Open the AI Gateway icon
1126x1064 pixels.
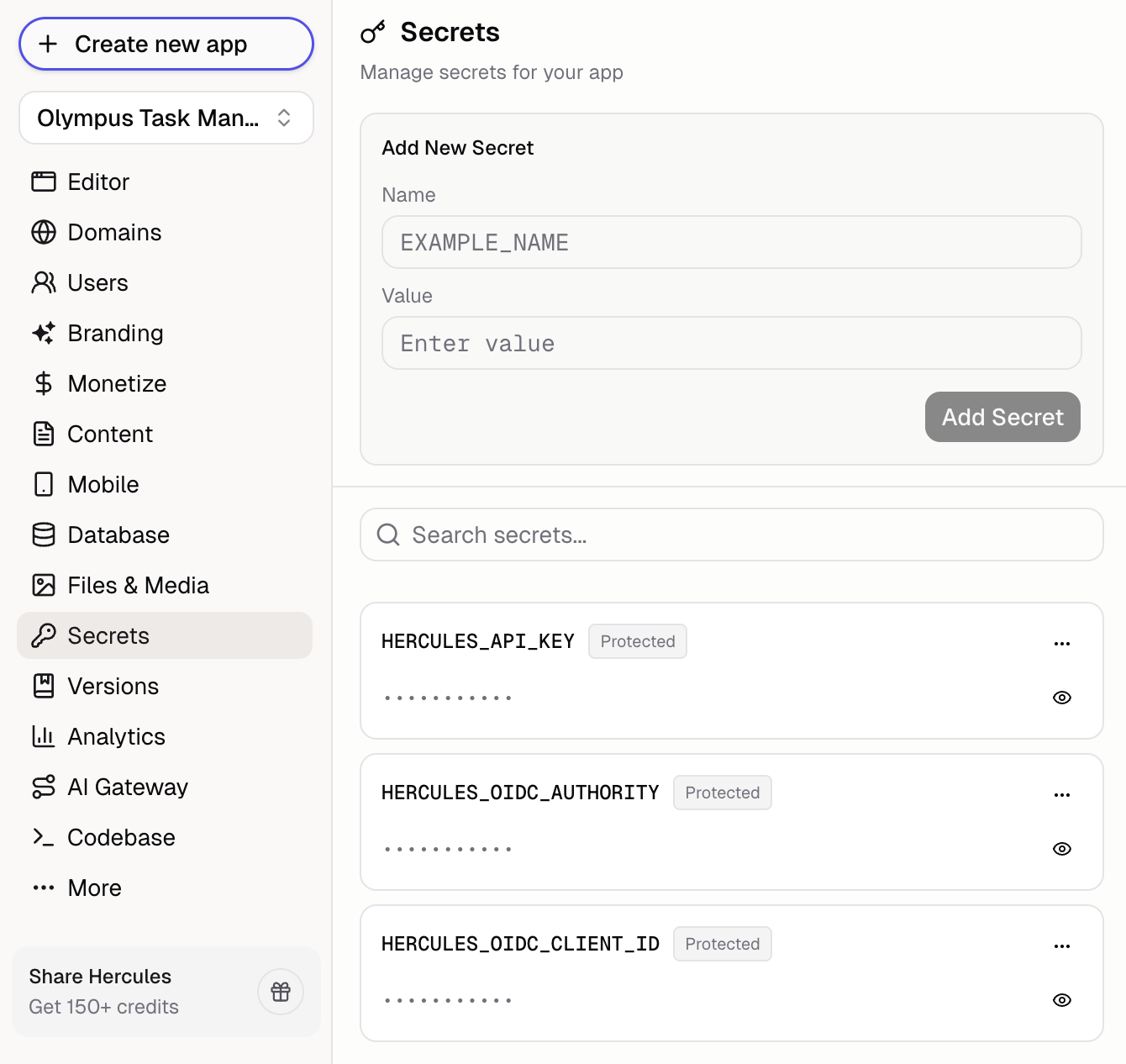coord(44,787)
